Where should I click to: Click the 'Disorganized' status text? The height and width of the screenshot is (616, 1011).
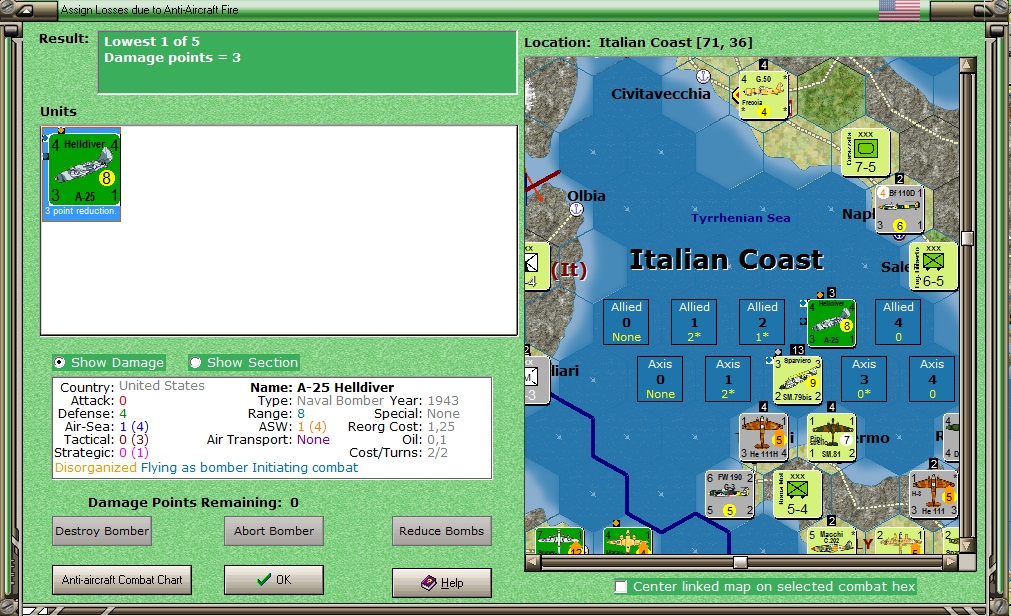pos(95,468)
